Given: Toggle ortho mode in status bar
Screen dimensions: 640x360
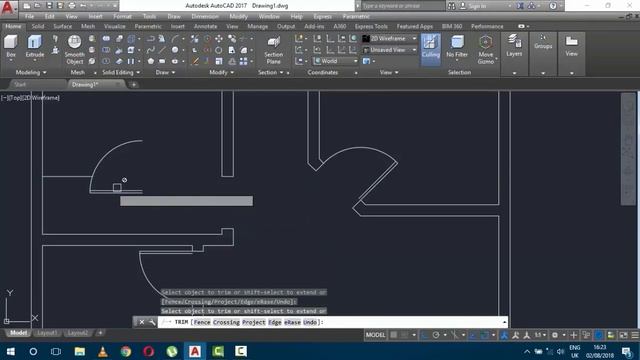Looking at the screenshot, I should 424,335.
